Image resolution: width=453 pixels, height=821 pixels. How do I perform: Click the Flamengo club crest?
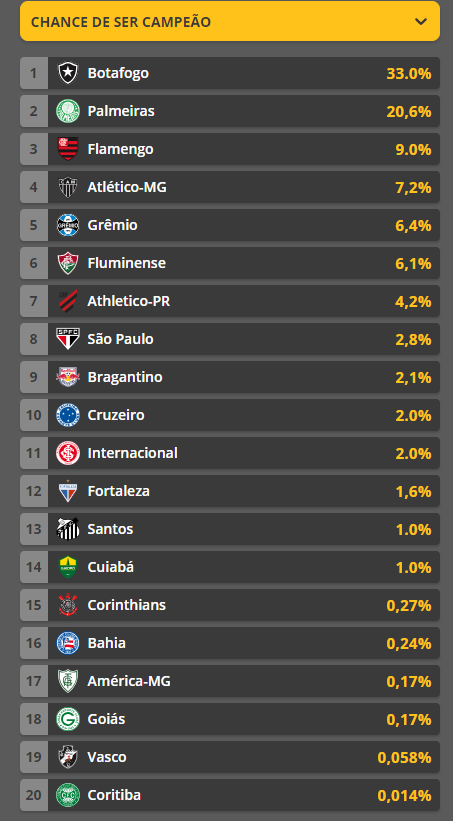68,149
